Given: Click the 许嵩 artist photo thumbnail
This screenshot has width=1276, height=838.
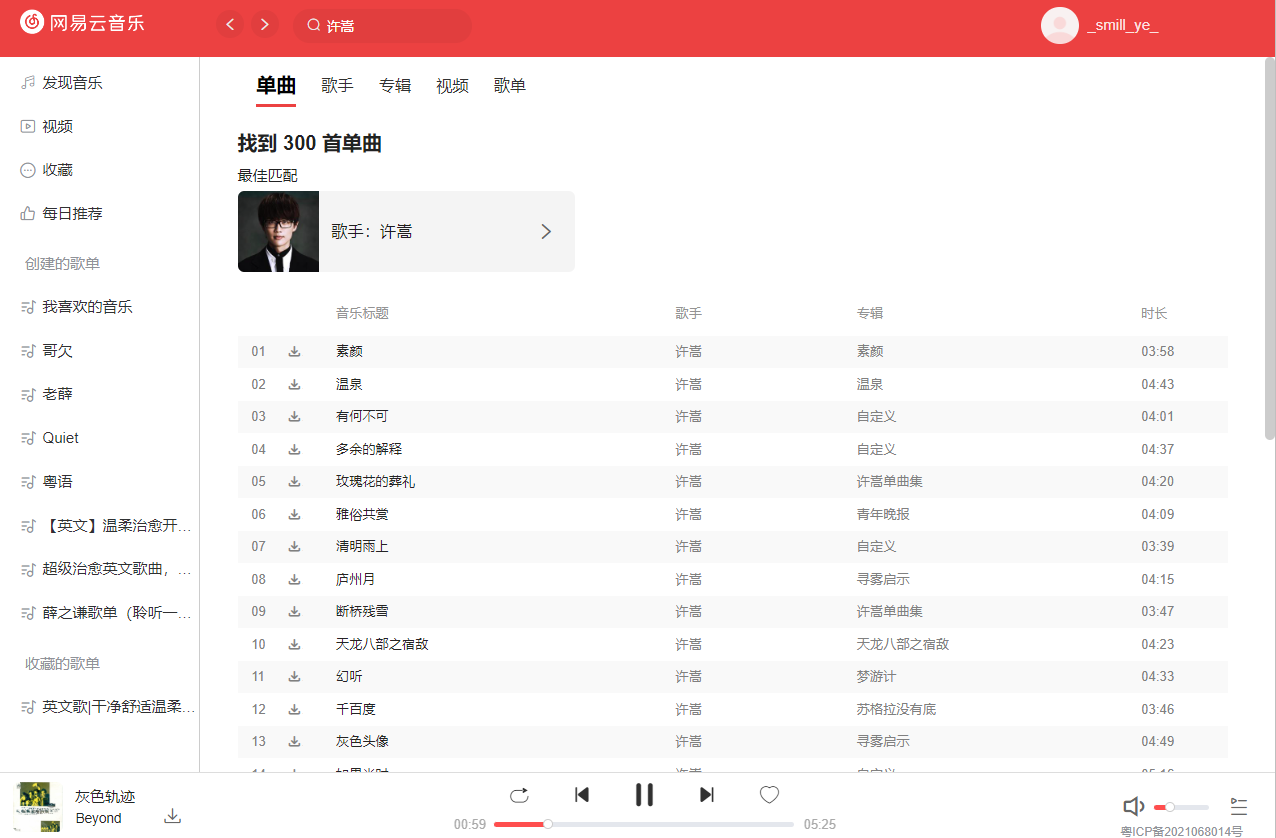Looking at the screenshot, I should click(x=278, y=232).
